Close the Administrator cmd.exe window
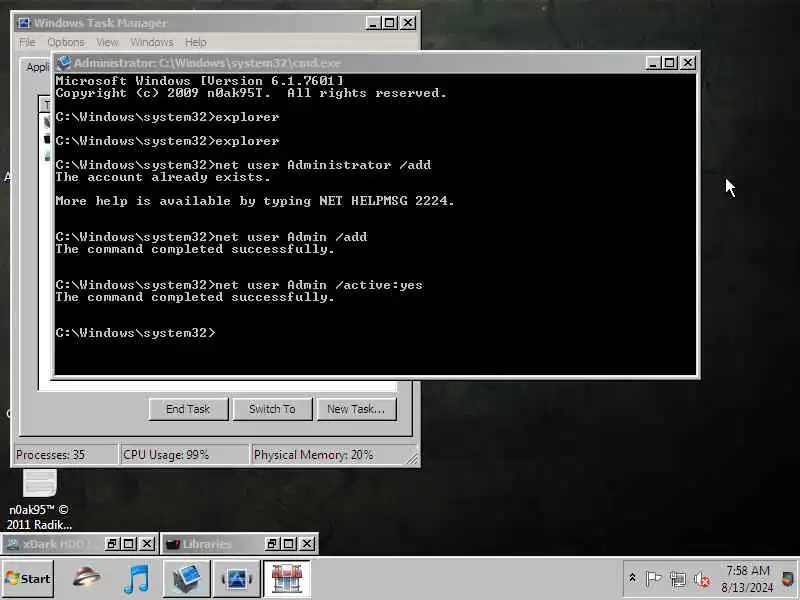The height and width of the screenshot is (600, 800). [688, 63]
